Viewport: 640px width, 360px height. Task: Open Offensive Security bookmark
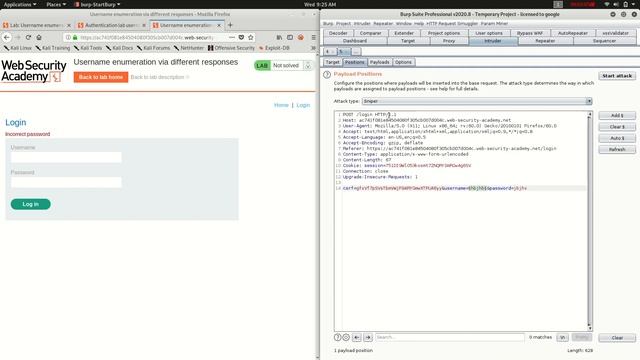[231, 48]
